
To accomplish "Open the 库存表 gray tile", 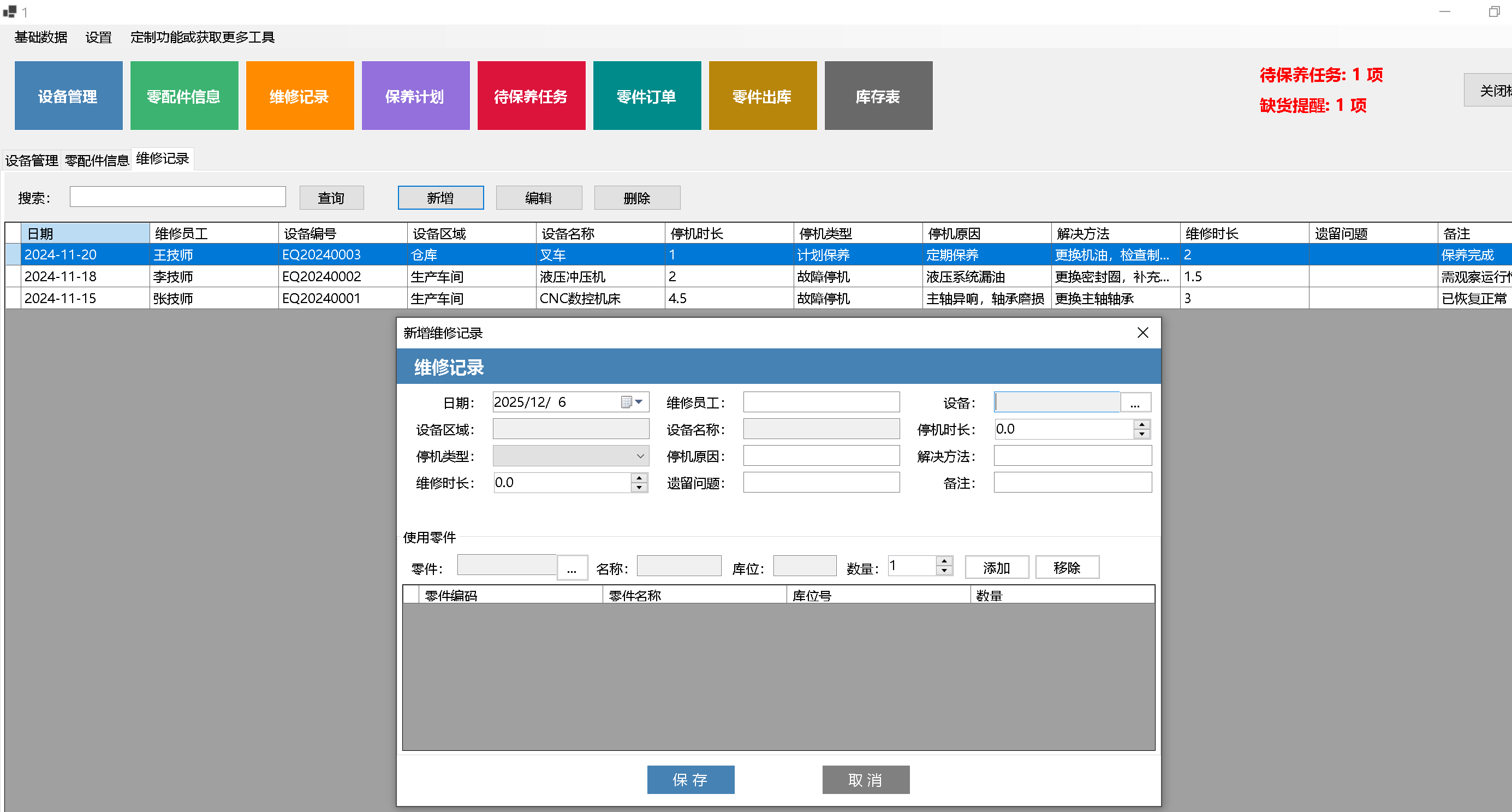I will [x=878, y=96].
